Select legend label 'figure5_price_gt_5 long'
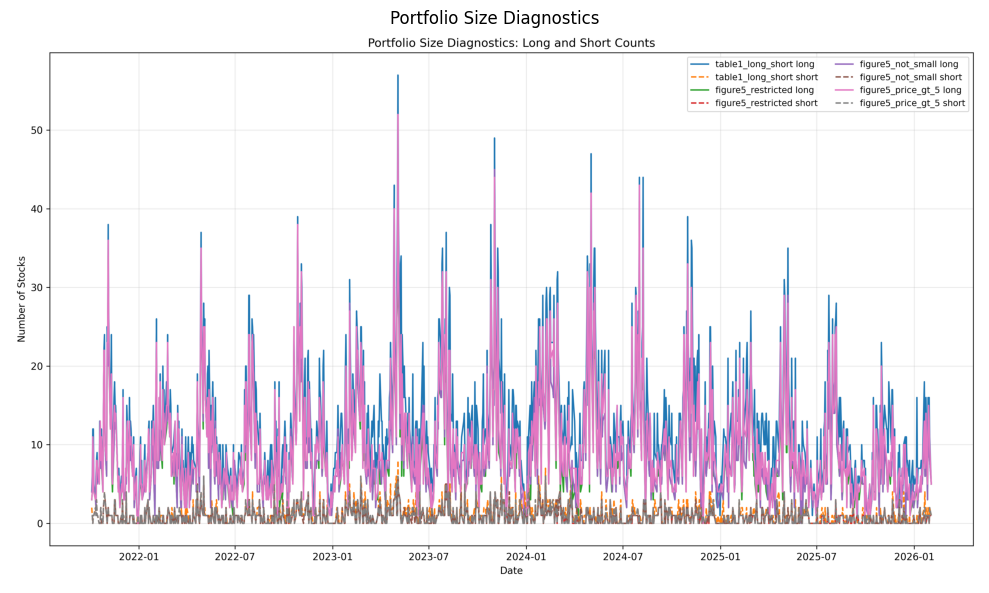 911,90
